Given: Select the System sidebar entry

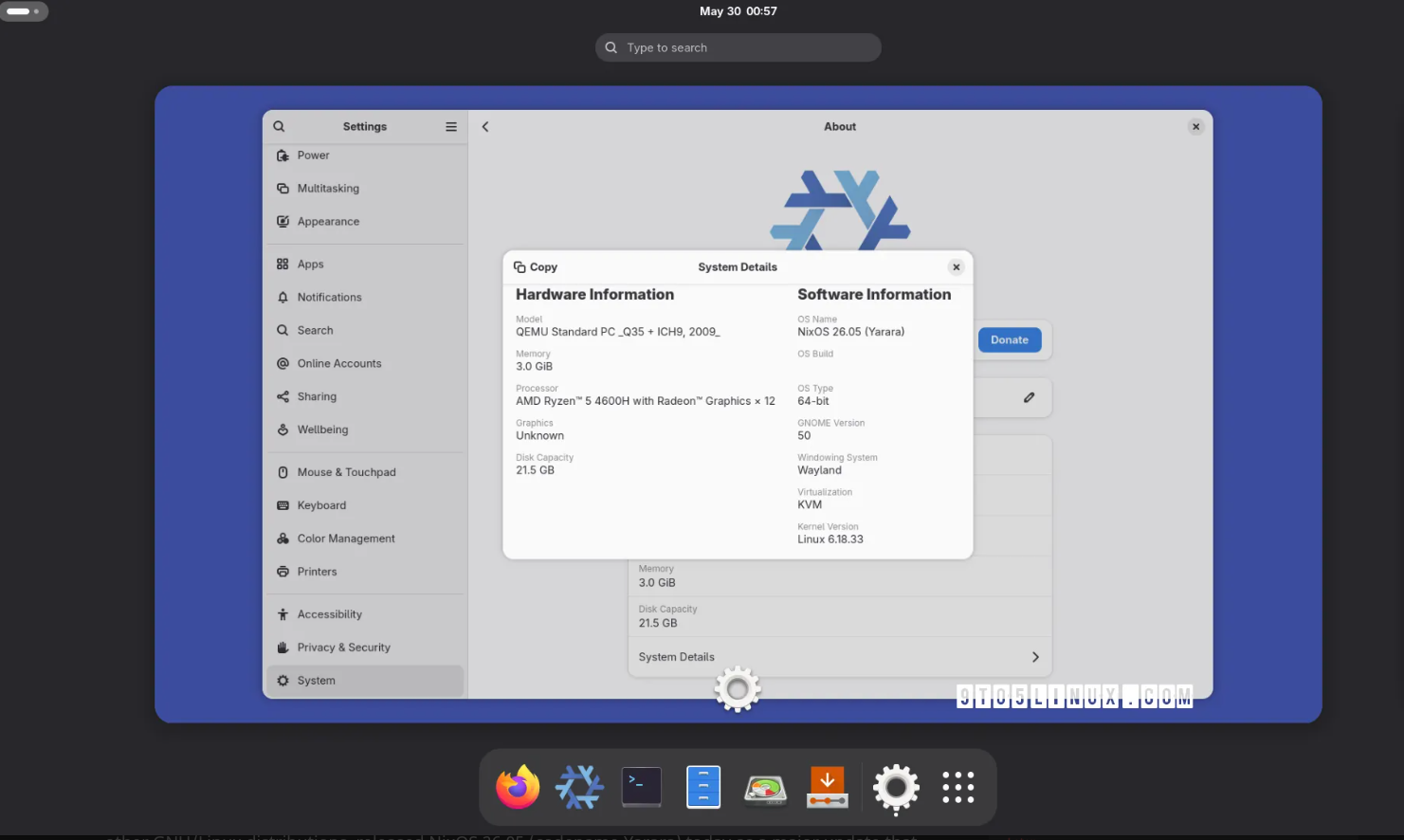Looking at the screenshot, I should pyautogui.click(x=365, y=681).
